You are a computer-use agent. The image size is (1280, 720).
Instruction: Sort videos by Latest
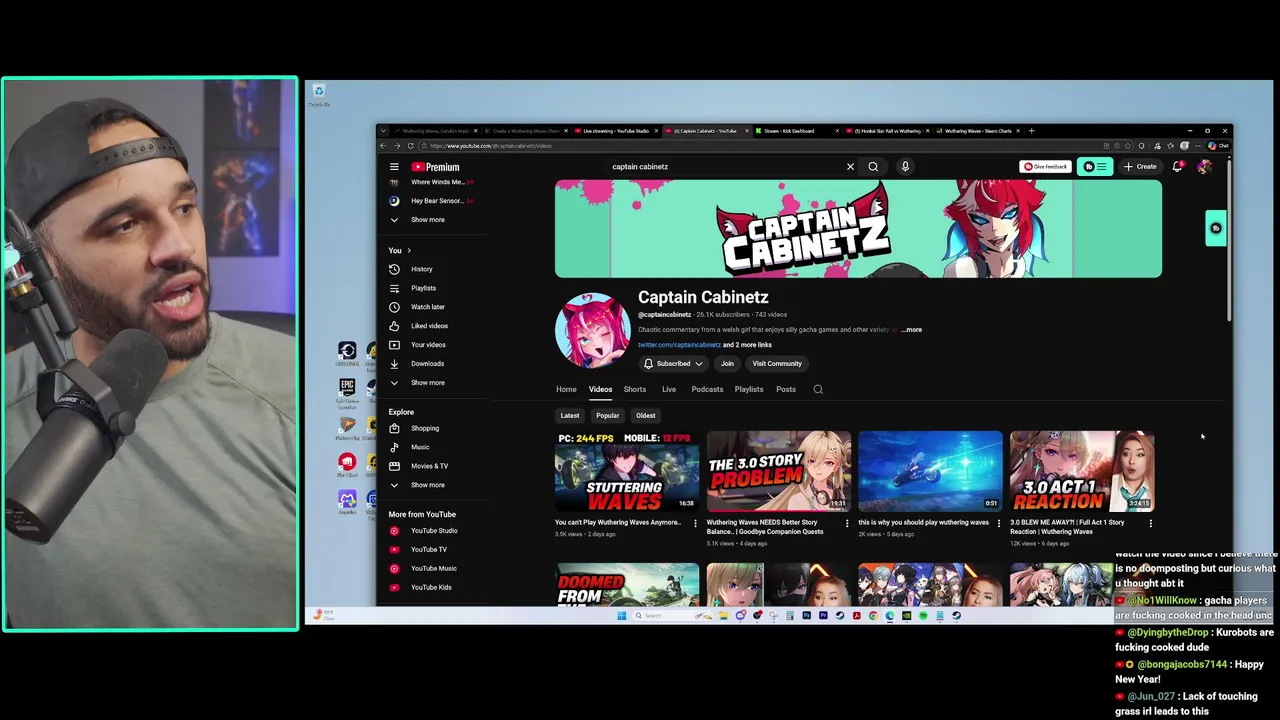point(570,416)
